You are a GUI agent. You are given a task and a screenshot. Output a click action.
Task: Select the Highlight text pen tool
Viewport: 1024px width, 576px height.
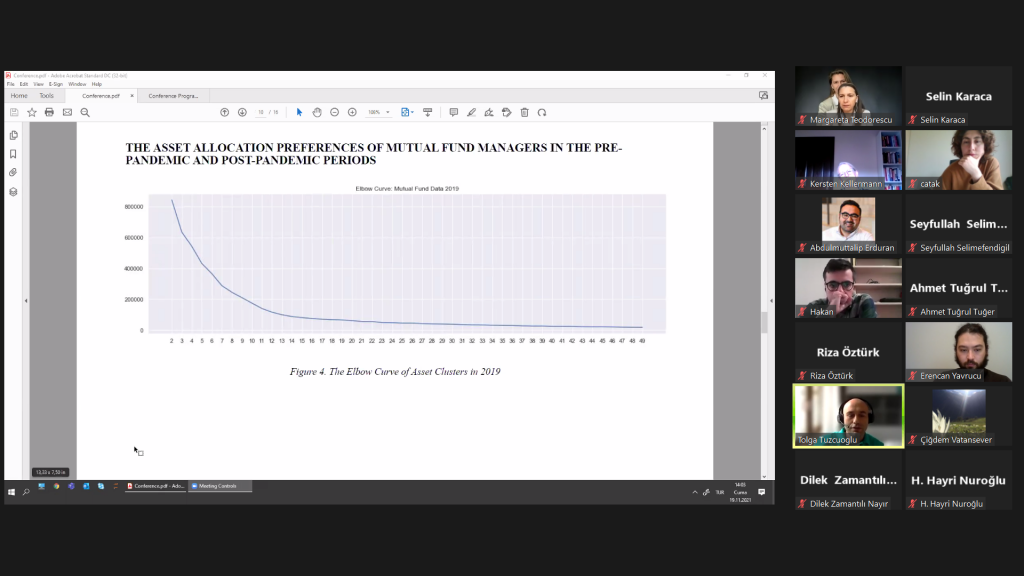(472, 112)
